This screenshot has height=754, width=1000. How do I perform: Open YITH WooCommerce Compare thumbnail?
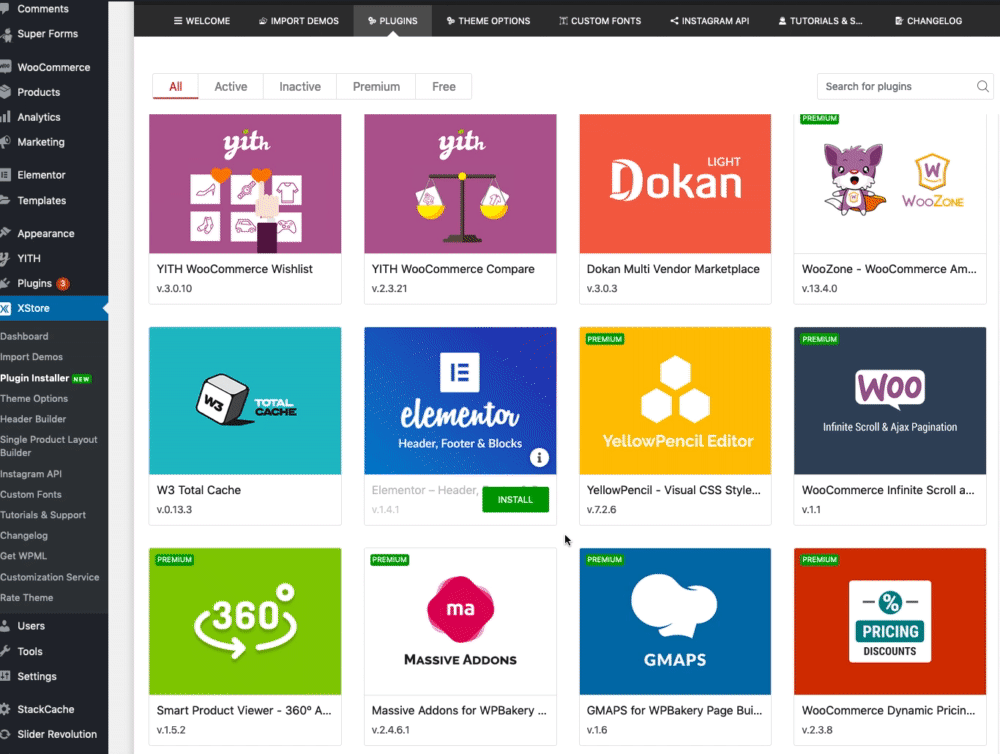(x=460, y=184)
